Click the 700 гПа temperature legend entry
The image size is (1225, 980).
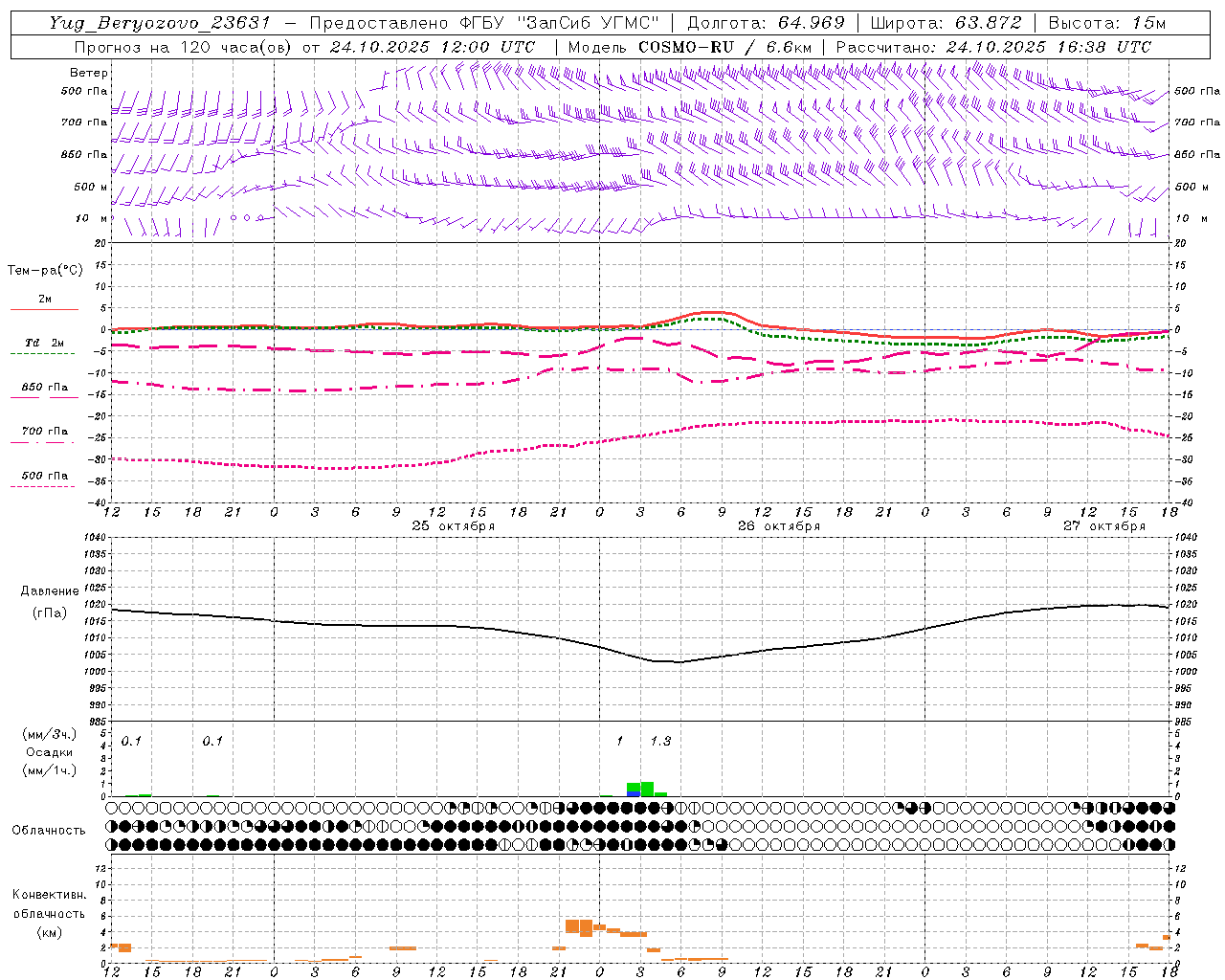44,432
